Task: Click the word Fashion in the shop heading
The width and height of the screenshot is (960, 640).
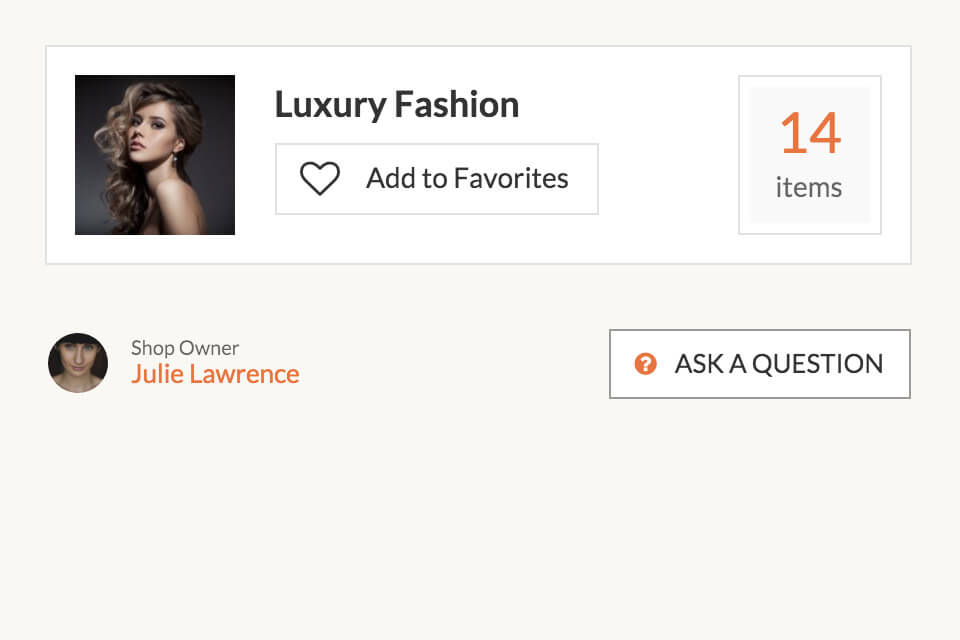Action: 457,105
